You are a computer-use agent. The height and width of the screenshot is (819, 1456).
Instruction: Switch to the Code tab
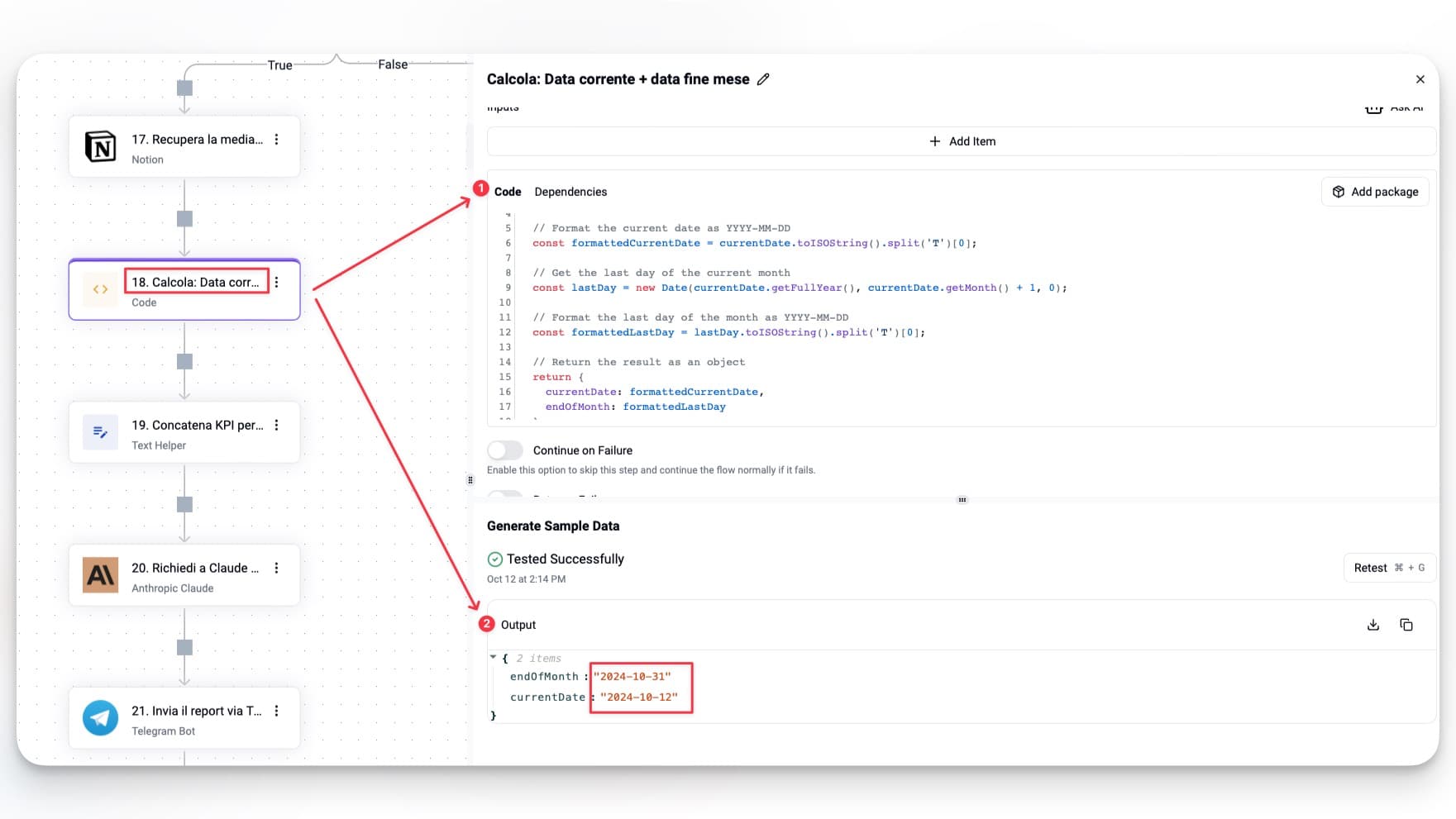pos(508,192)
